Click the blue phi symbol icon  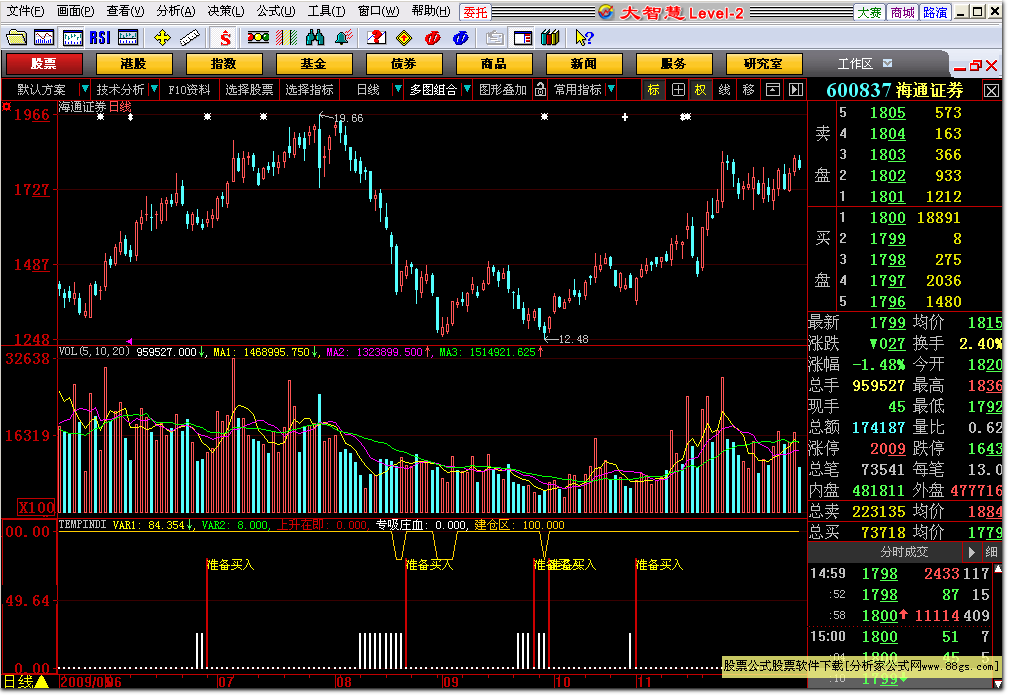(x=461, y=38)
